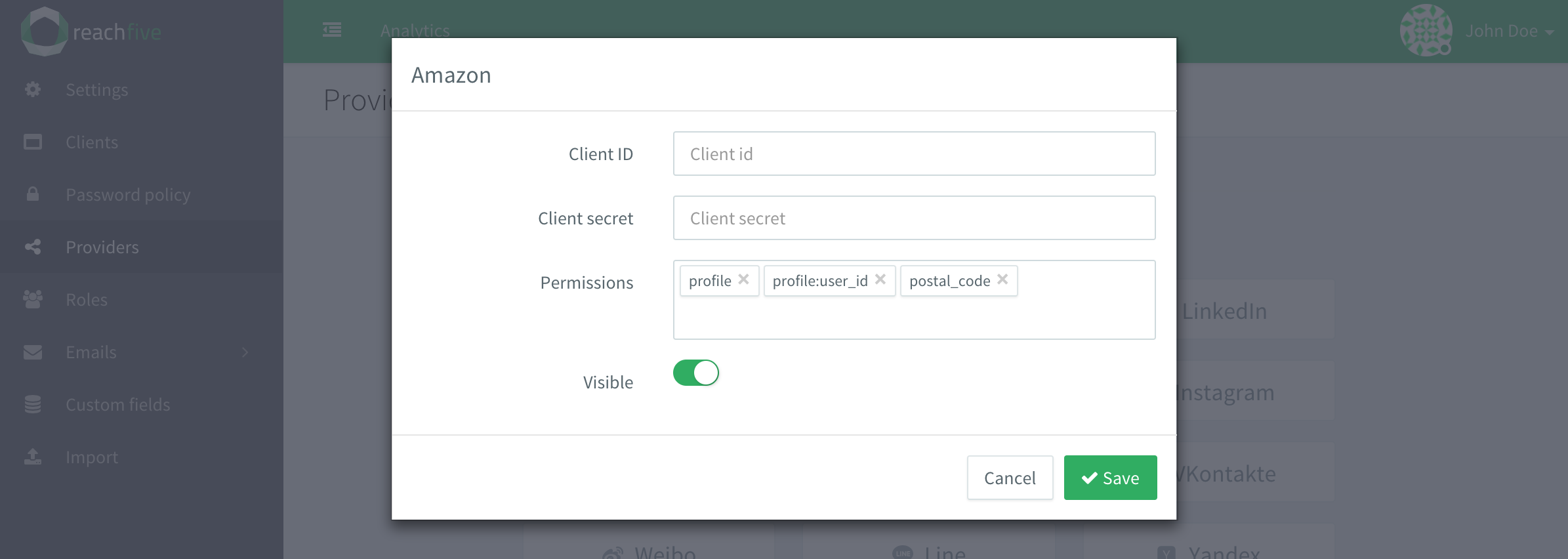Expand the Emails submenu chevron

tap(245, 352)
